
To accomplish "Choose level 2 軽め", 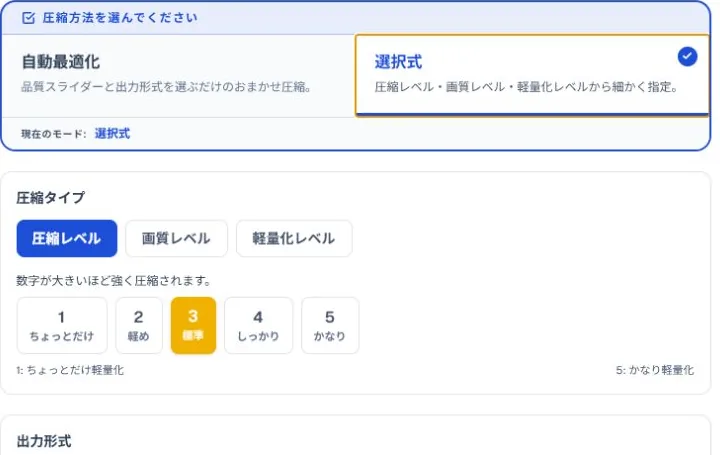I will pyautogui.click(x=139, y=326).
